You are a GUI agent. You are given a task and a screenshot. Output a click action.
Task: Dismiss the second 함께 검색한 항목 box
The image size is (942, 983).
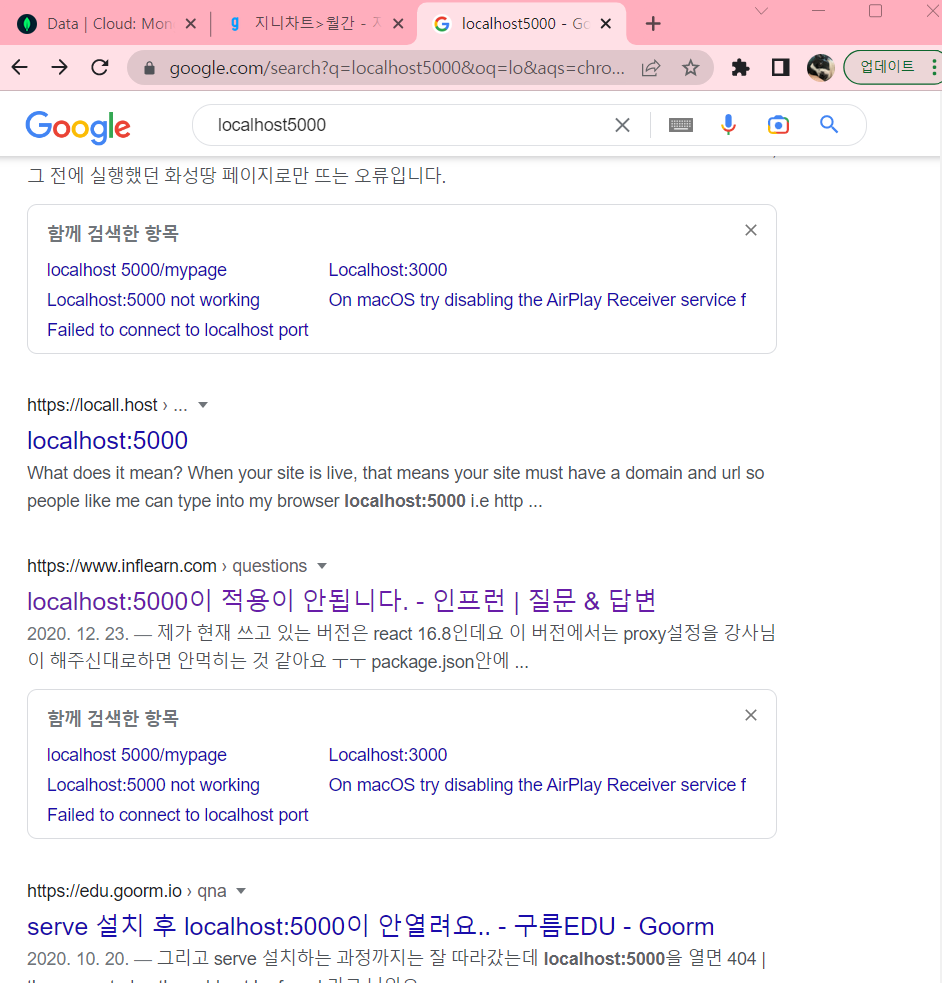click(x=751, y=715)
